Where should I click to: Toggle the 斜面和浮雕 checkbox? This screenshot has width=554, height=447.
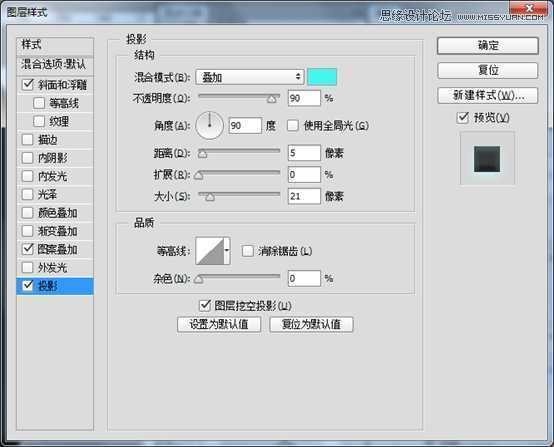[x=28, y=84]
